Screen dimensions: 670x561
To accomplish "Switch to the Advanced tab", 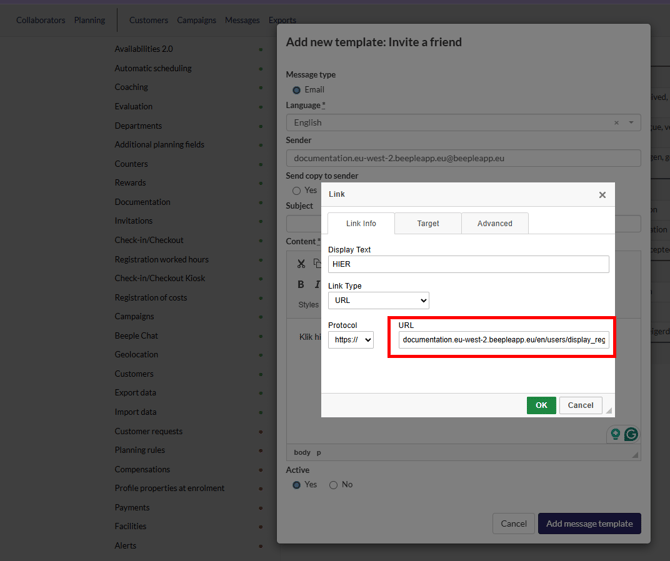I will pyautogui.click(x=494, y=223).
